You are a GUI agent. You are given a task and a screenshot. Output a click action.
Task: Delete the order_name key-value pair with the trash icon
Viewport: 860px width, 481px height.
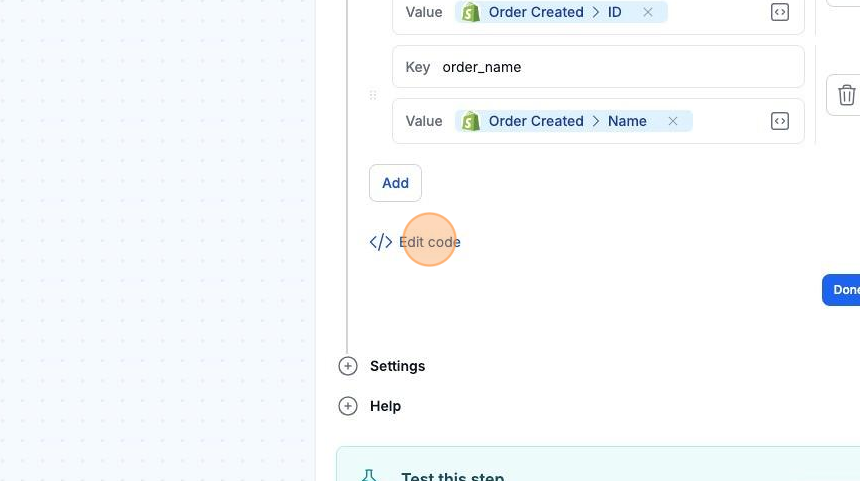coord(846,95)
